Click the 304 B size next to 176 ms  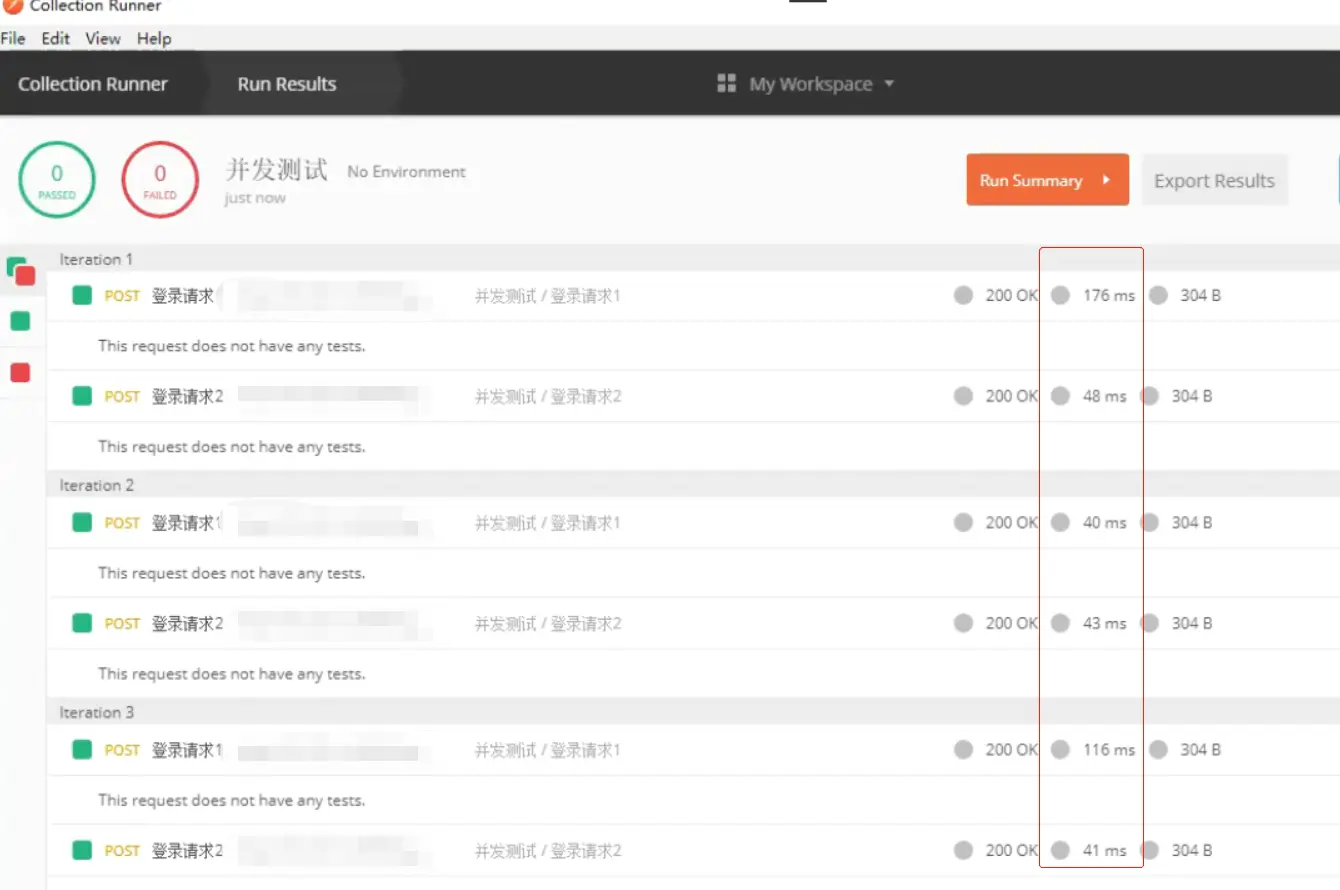[x=1200, y=296]
